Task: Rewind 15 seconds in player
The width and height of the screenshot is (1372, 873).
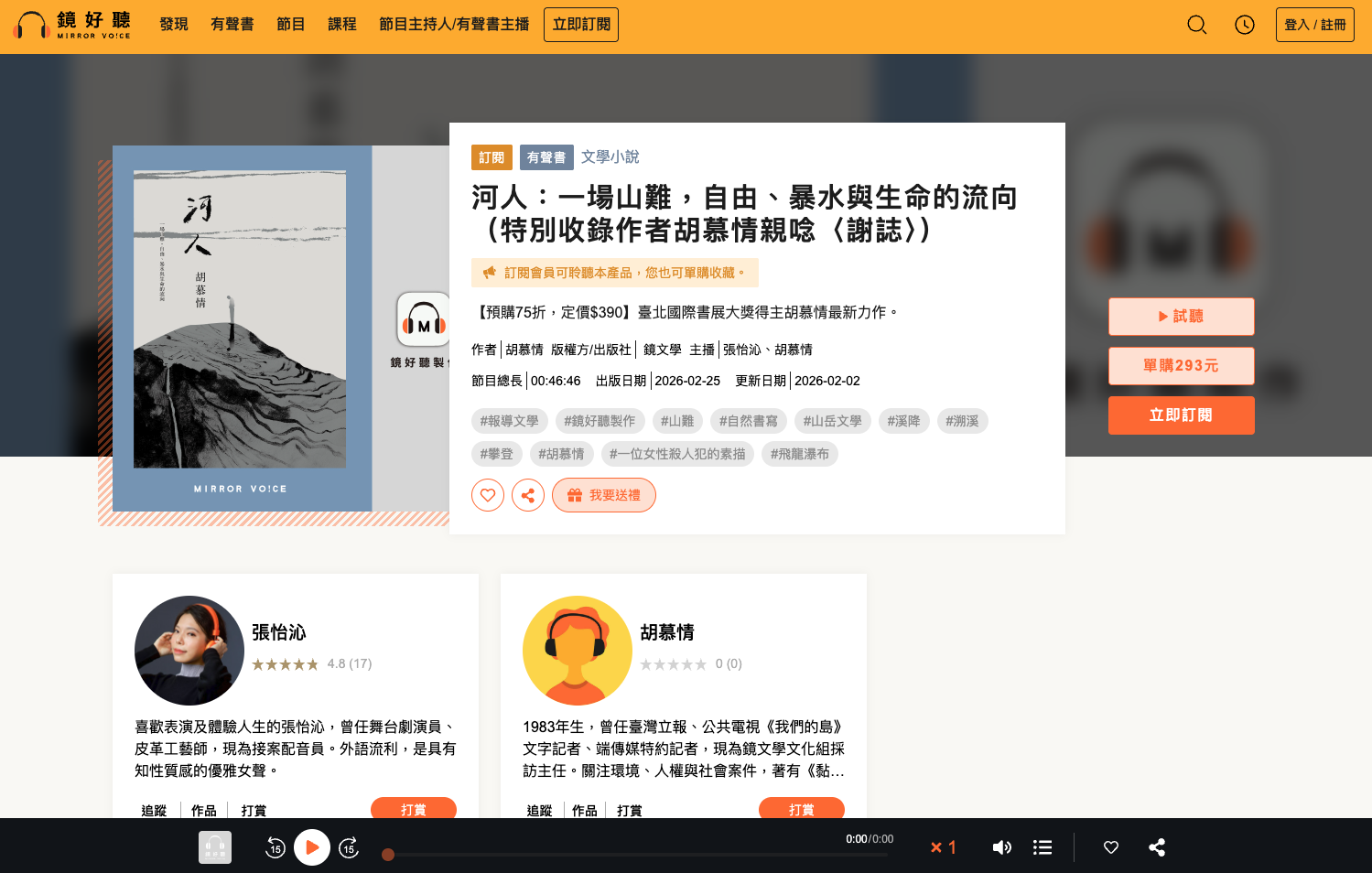Action: tap(275, 847)
